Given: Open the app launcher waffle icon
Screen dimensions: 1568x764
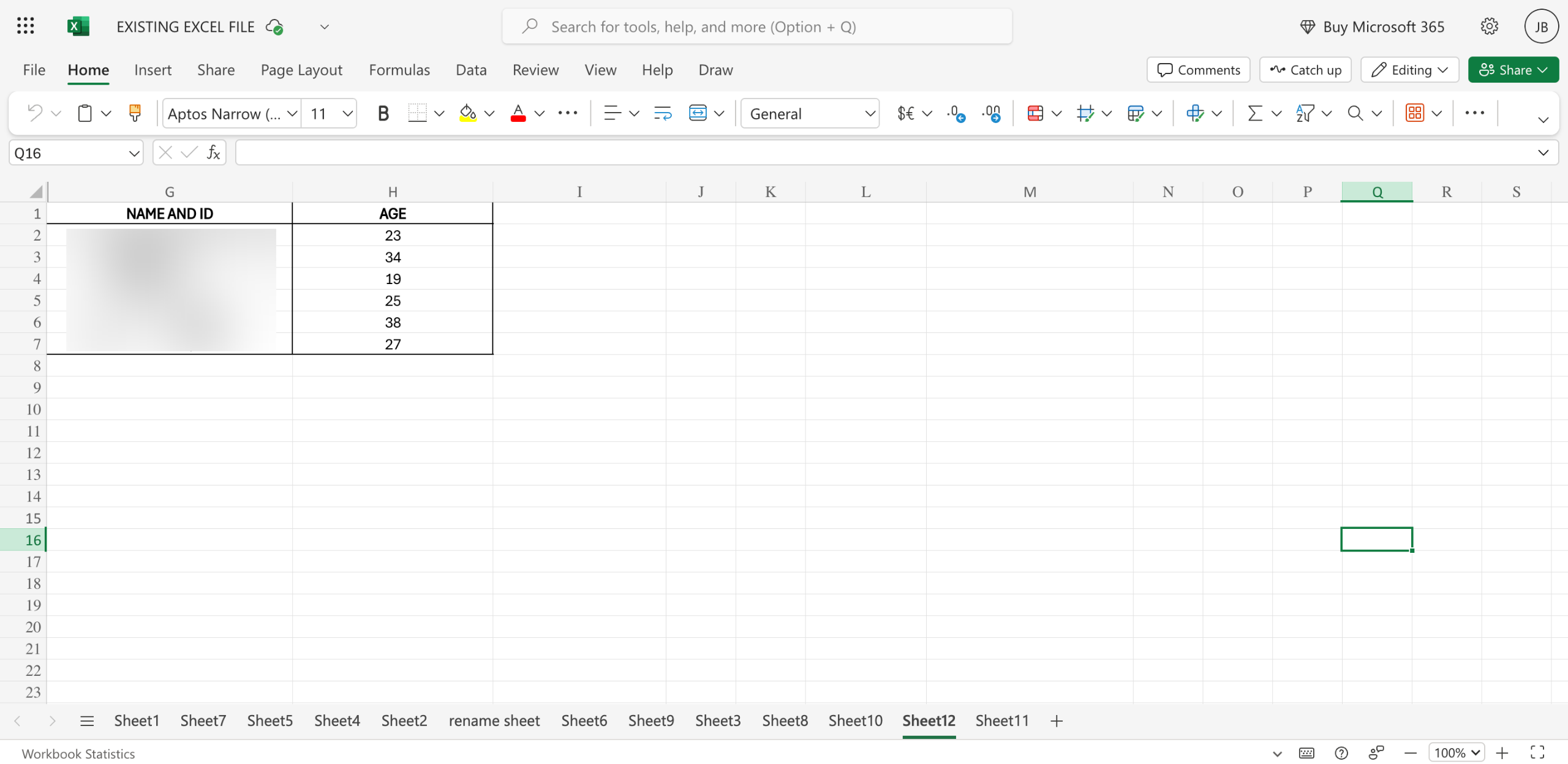Looking at the screenshot, I should [26, 26].
